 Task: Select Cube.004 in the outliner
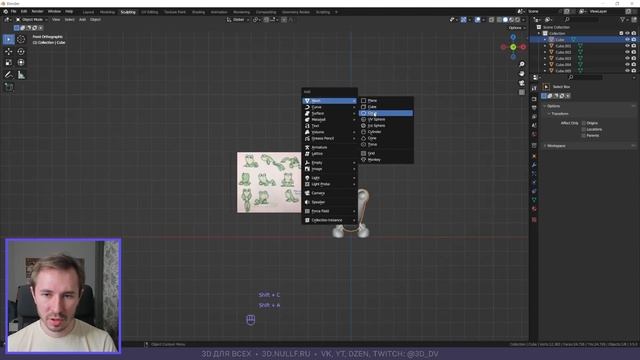pos(563,64)
